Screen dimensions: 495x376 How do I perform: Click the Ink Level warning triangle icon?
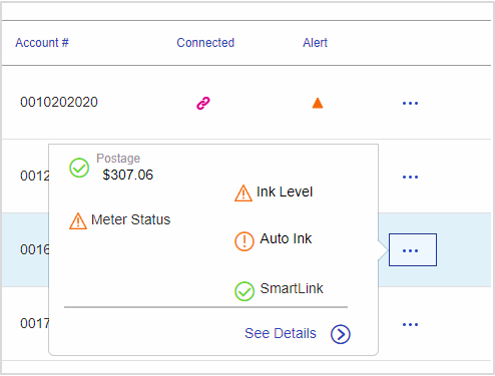[x=243, y=193]
